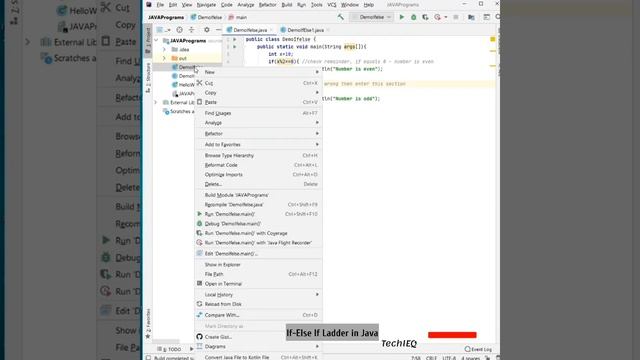The width and height of the screenshot is (640, 360).
Task: Open Project Structure from the toolbar icon
Action: click(471, 17)
